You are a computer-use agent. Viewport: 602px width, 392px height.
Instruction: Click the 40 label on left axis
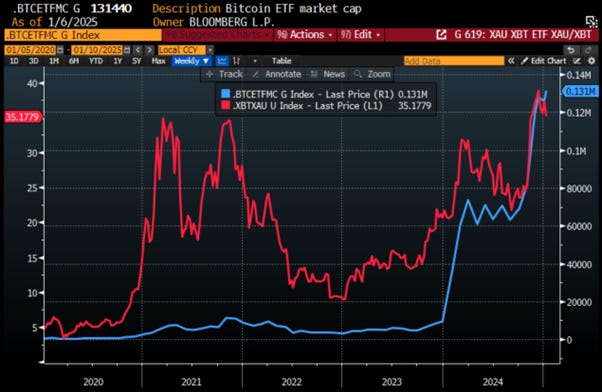pyautogui.click(x=32, y=83)
